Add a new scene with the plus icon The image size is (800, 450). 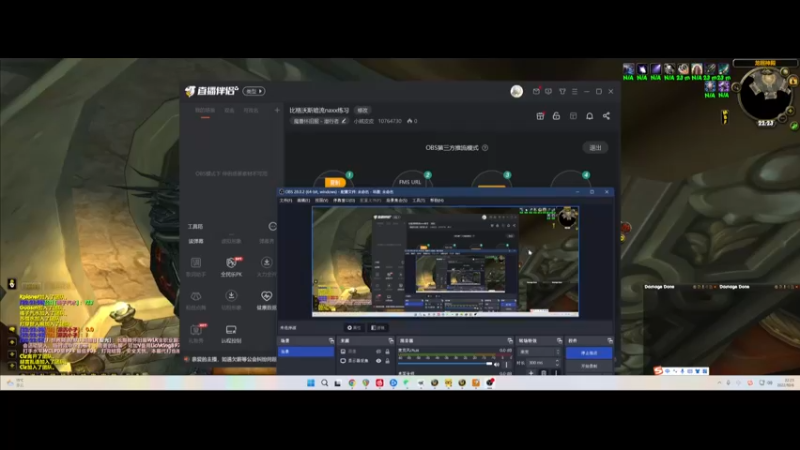pyautogui.click(x=277, y=110)
